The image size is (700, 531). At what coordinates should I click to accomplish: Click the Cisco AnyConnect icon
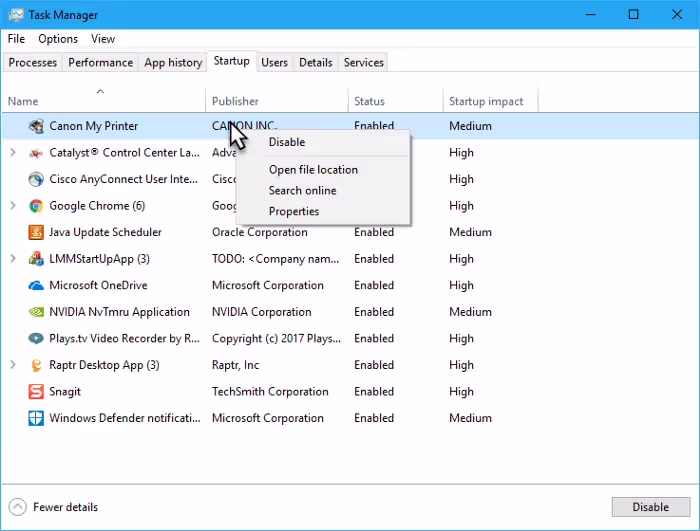36,179
